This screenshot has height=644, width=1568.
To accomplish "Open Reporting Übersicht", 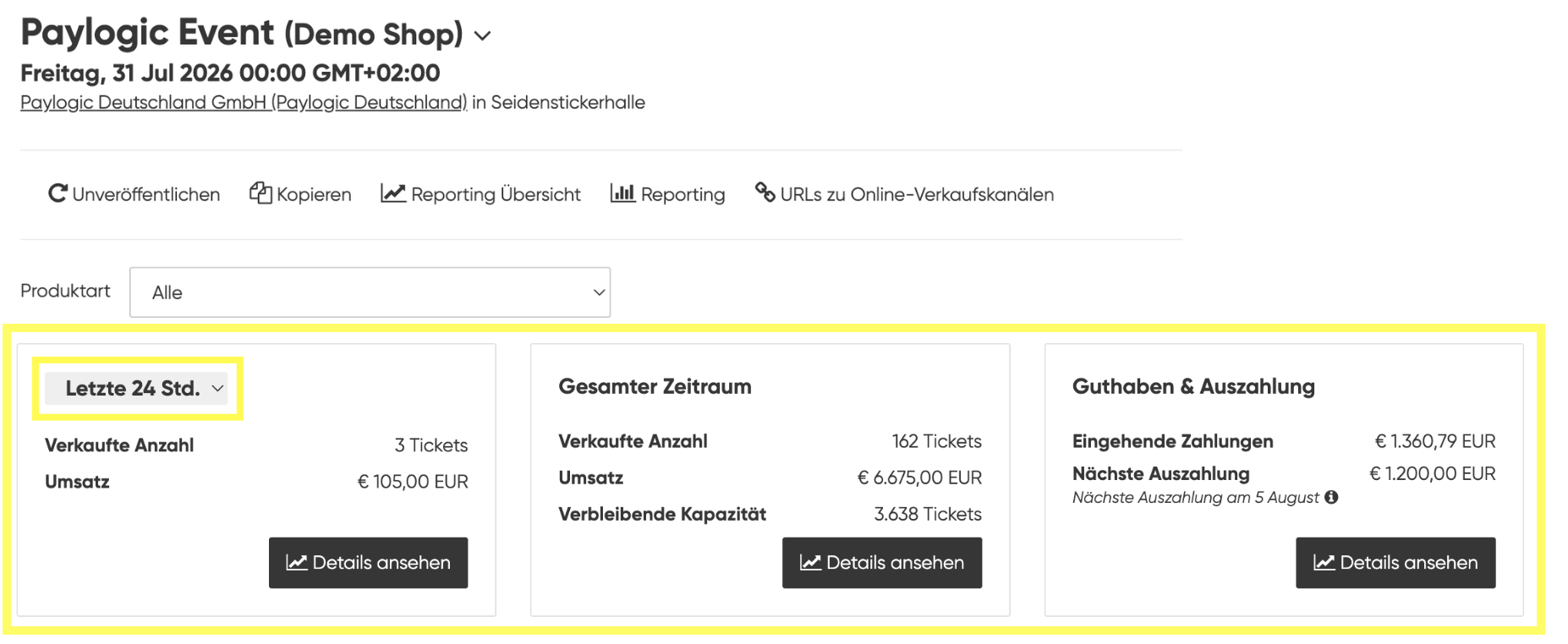I will click(x=480, y=194).
